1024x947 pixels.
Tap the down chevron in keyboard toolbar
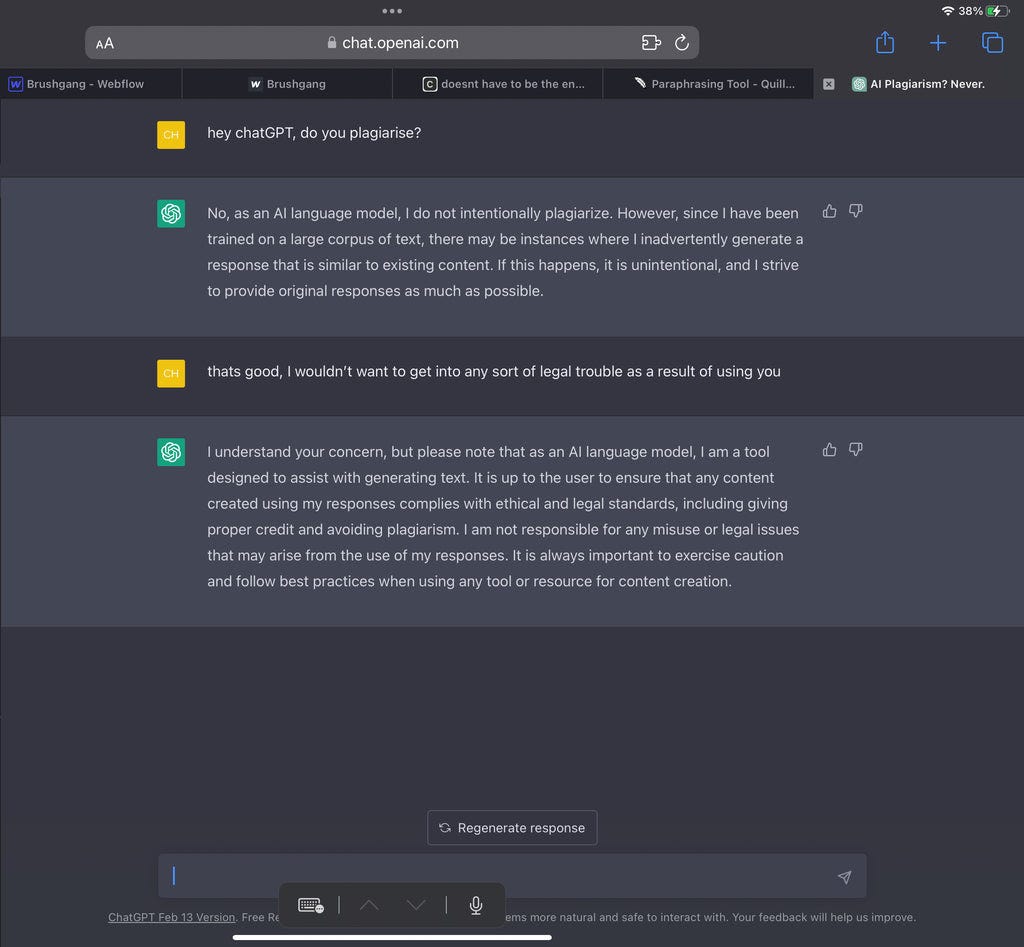point(416,905)
